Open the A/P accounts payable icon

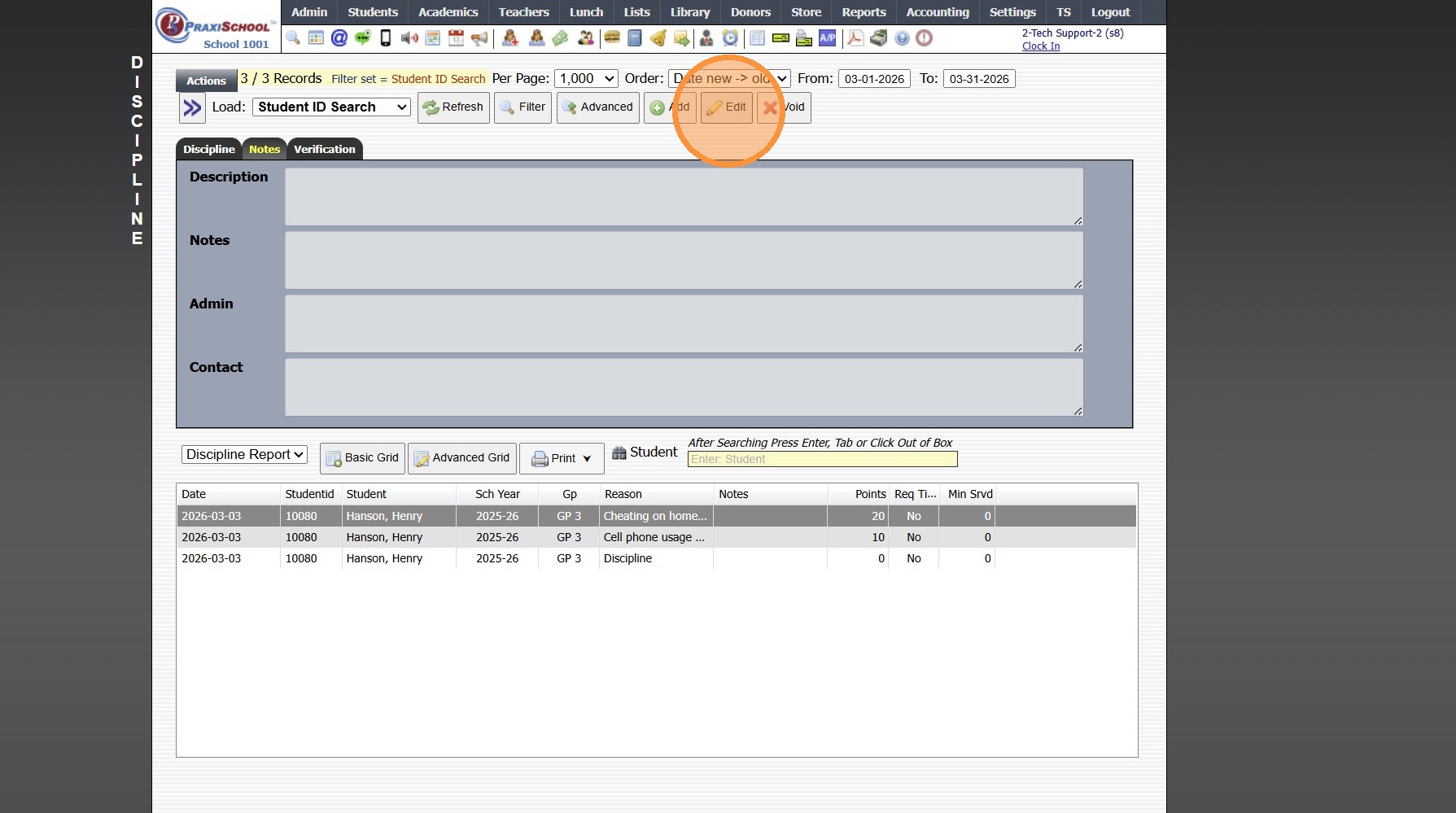pyautogui.click(x=827, y=38)
